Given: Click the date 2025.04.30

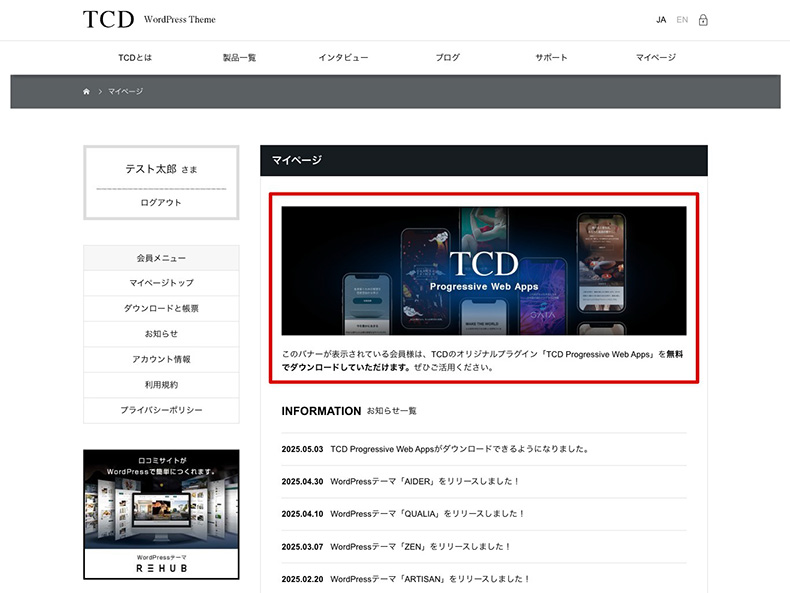Looking at the screenshot, I should pyautogui.click(x=302, y=481).
